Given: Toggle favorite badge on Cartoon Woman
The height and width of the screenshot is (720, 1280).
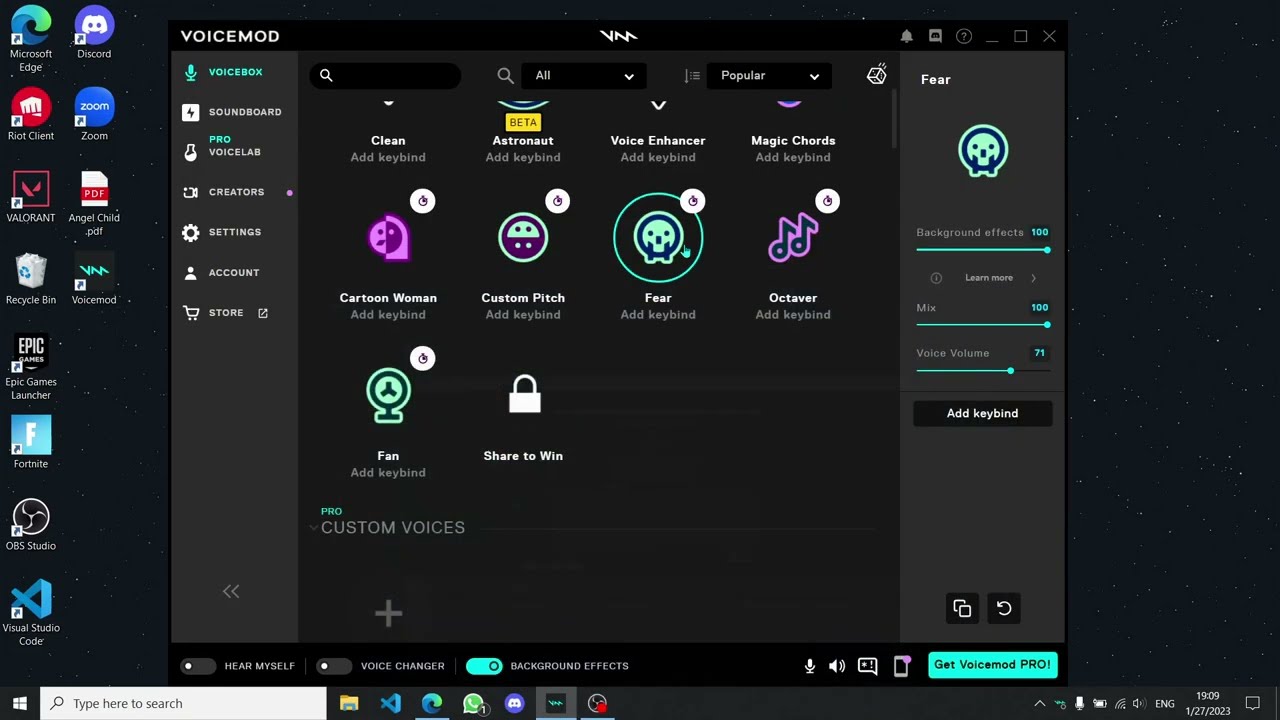Looking at the screenshot, I should (423, 201).
